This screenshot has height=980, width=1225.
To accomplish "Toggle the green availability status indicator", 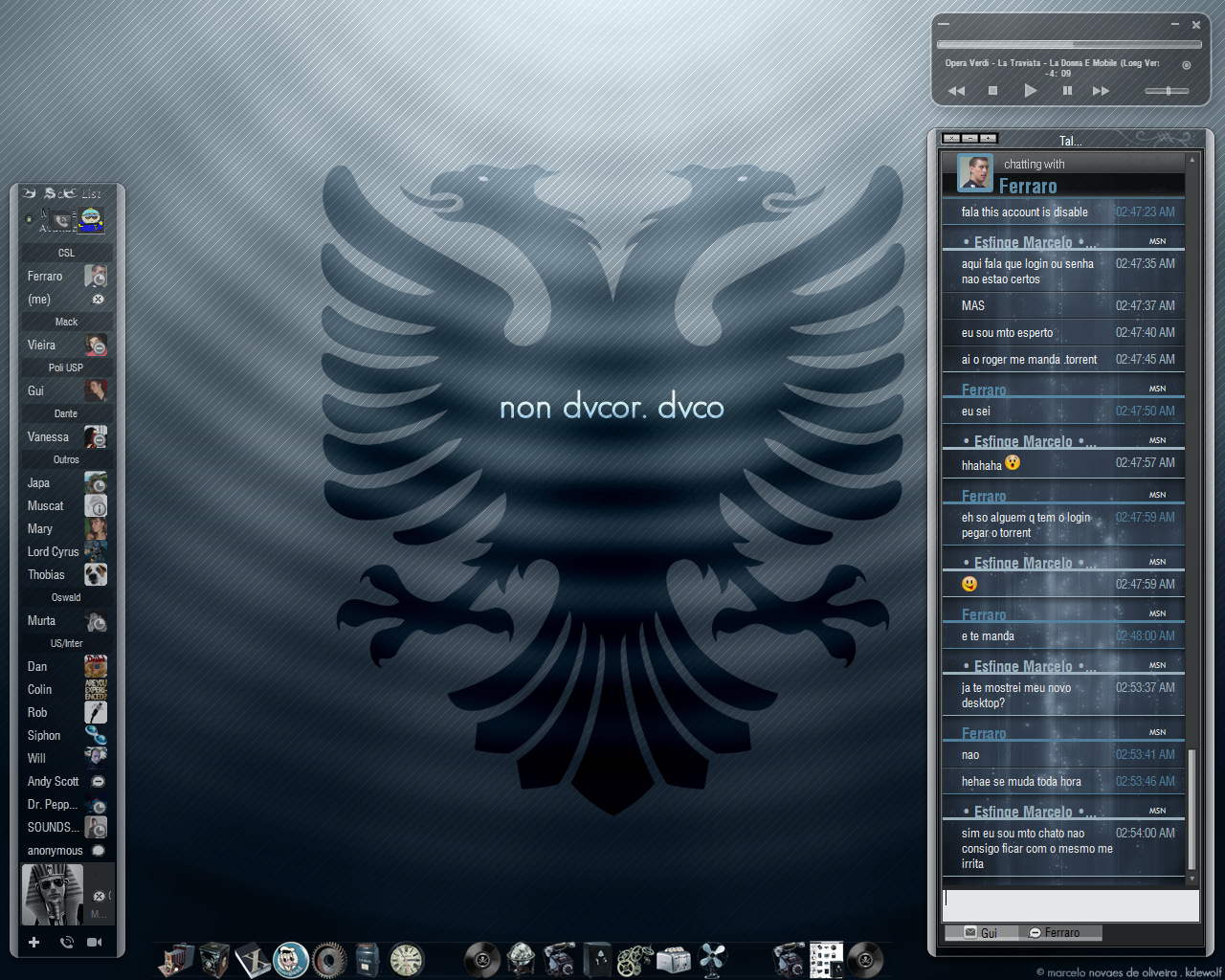I will pos(30,219).
